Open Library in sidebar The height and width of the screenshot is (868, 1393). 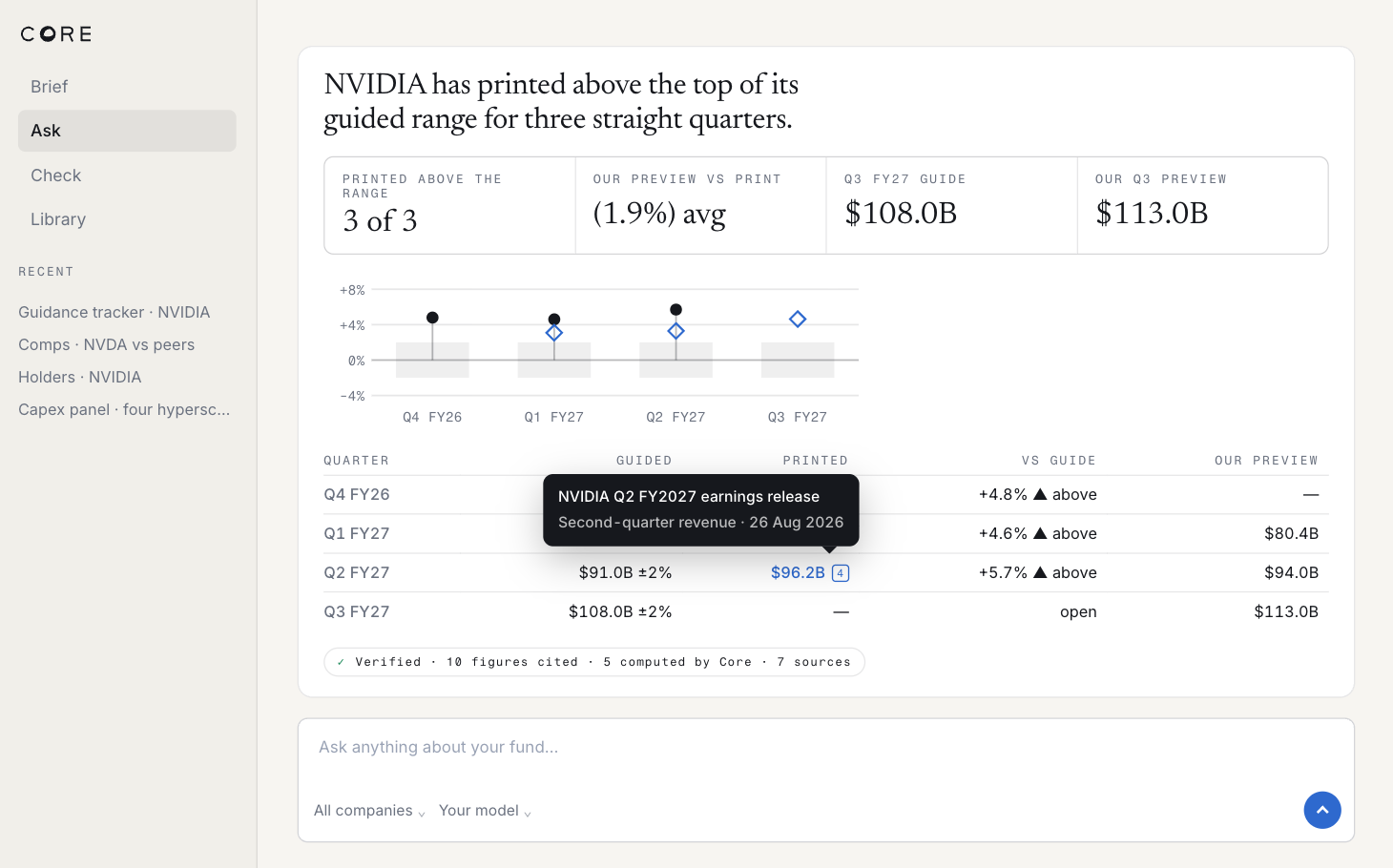tap(127, 219)
